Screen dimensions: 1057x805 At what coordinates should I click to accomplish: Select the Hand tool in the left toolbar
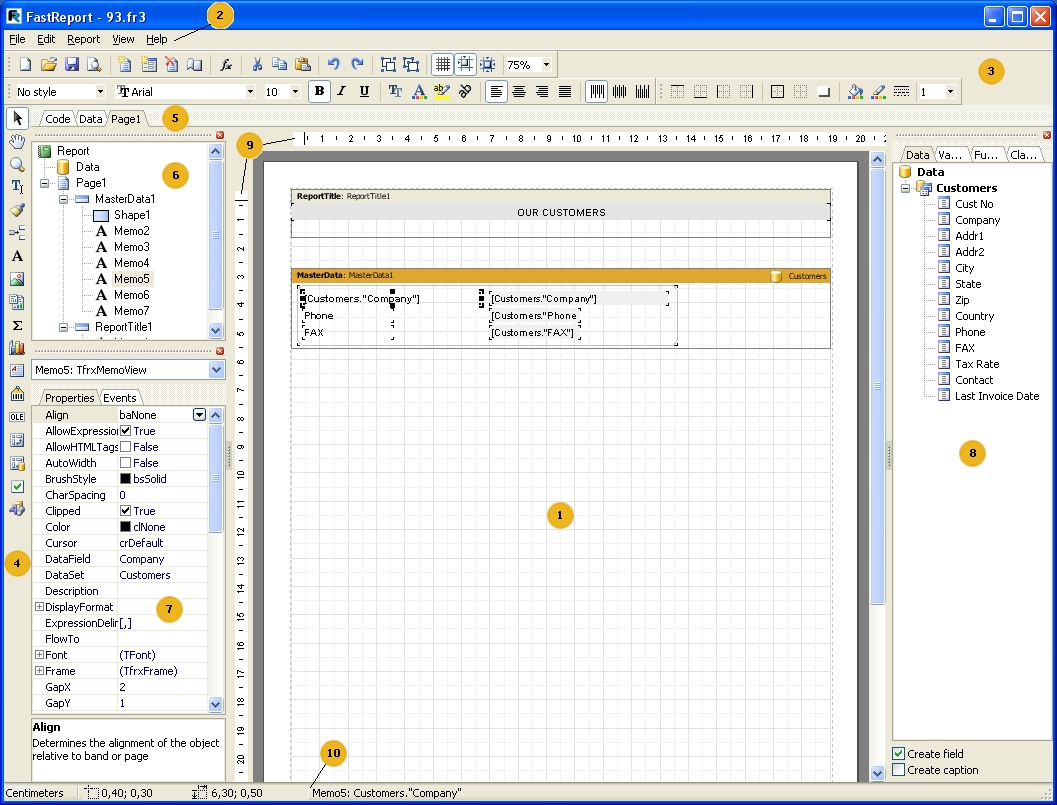[x=17, y=142]
